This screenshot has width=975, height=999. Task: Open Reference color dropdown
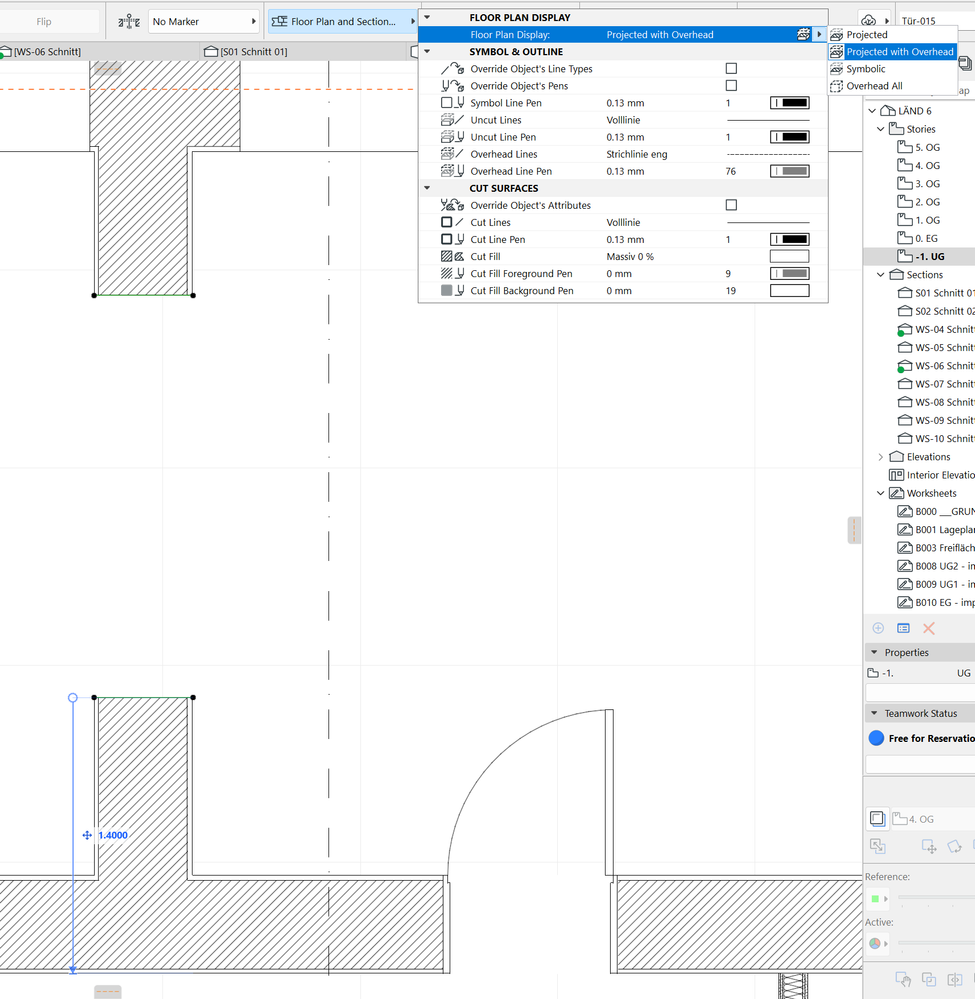coord(879,899)
